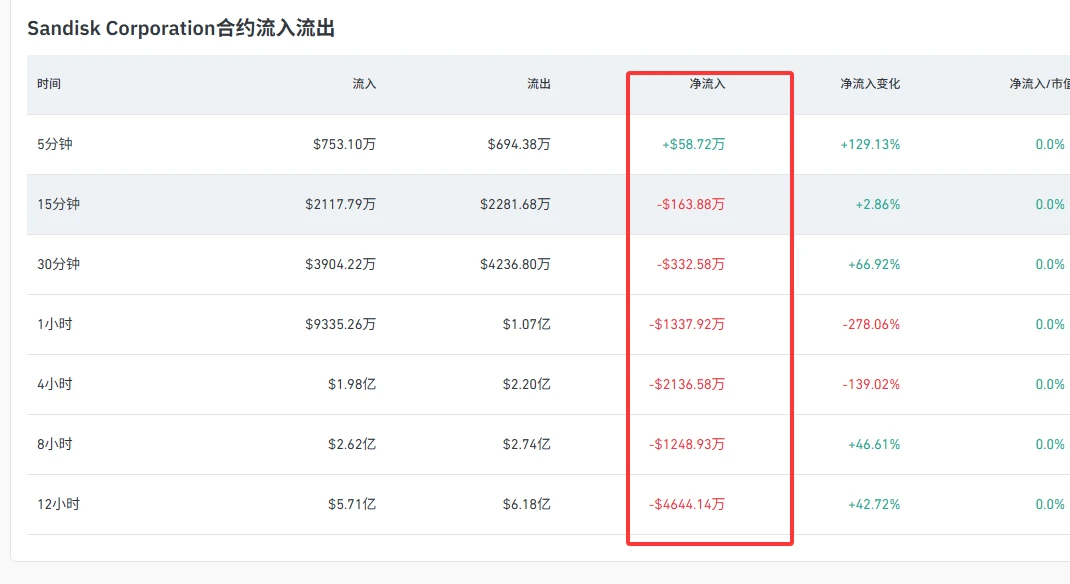Click net inflow -$332.58万
Viewport: 1070px width, 584px height.
point(691,264)
